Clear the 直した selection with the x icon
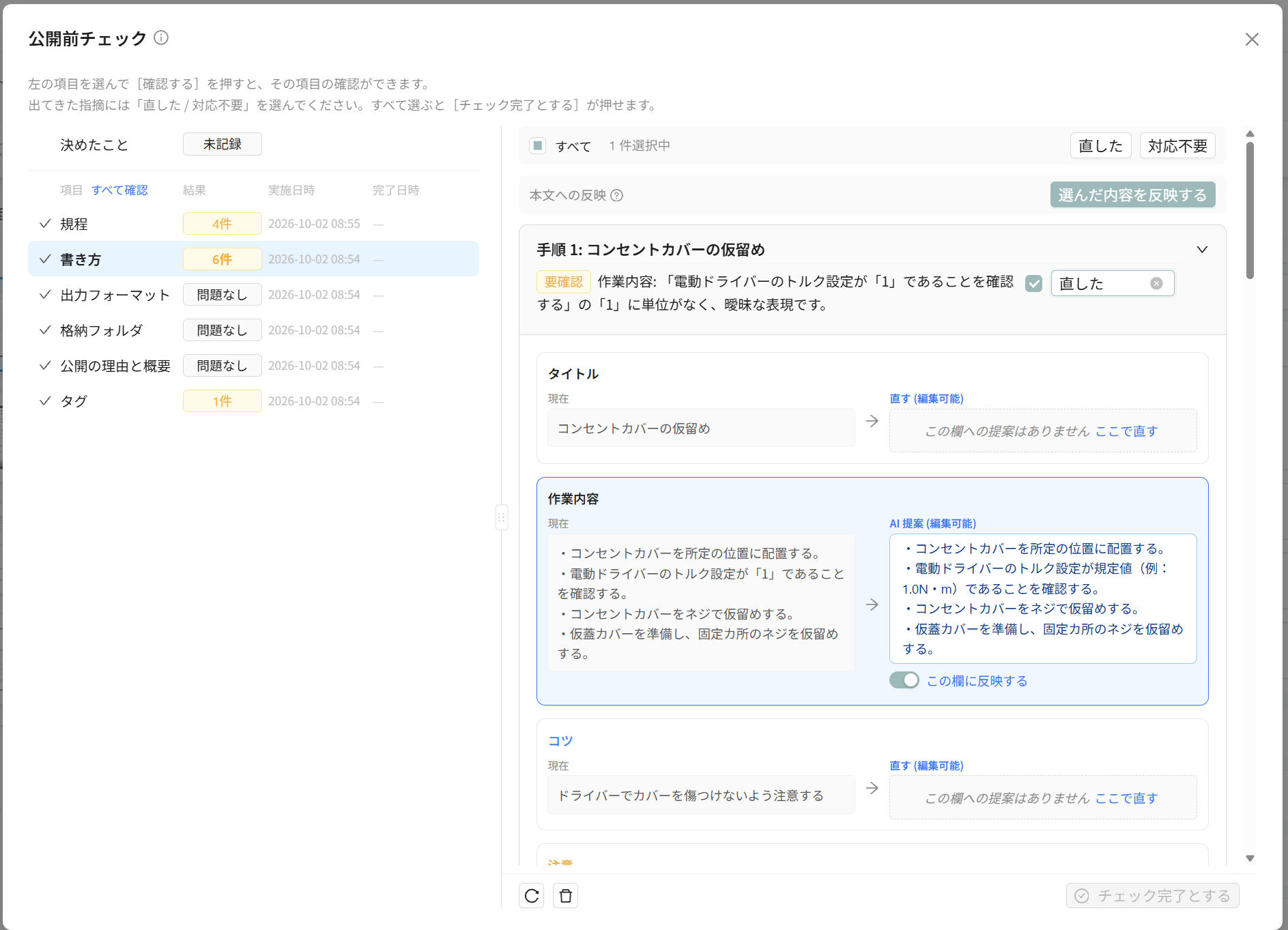The width and height of the screenshot is (1288, 930). coord(1156,283)
